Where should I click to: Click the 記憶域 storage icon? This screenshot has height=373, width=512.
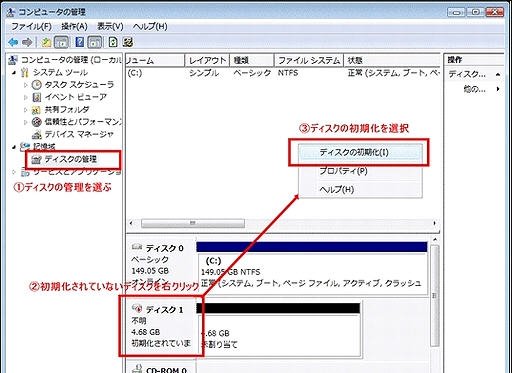click(25, 146)
